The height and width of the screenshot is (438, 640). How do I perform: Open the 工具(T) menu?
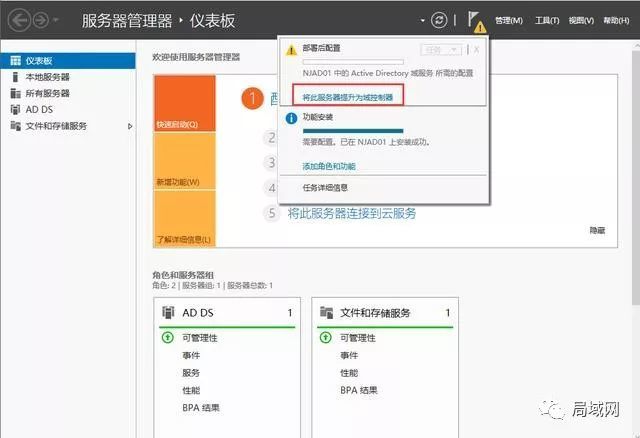click(547, 20)
